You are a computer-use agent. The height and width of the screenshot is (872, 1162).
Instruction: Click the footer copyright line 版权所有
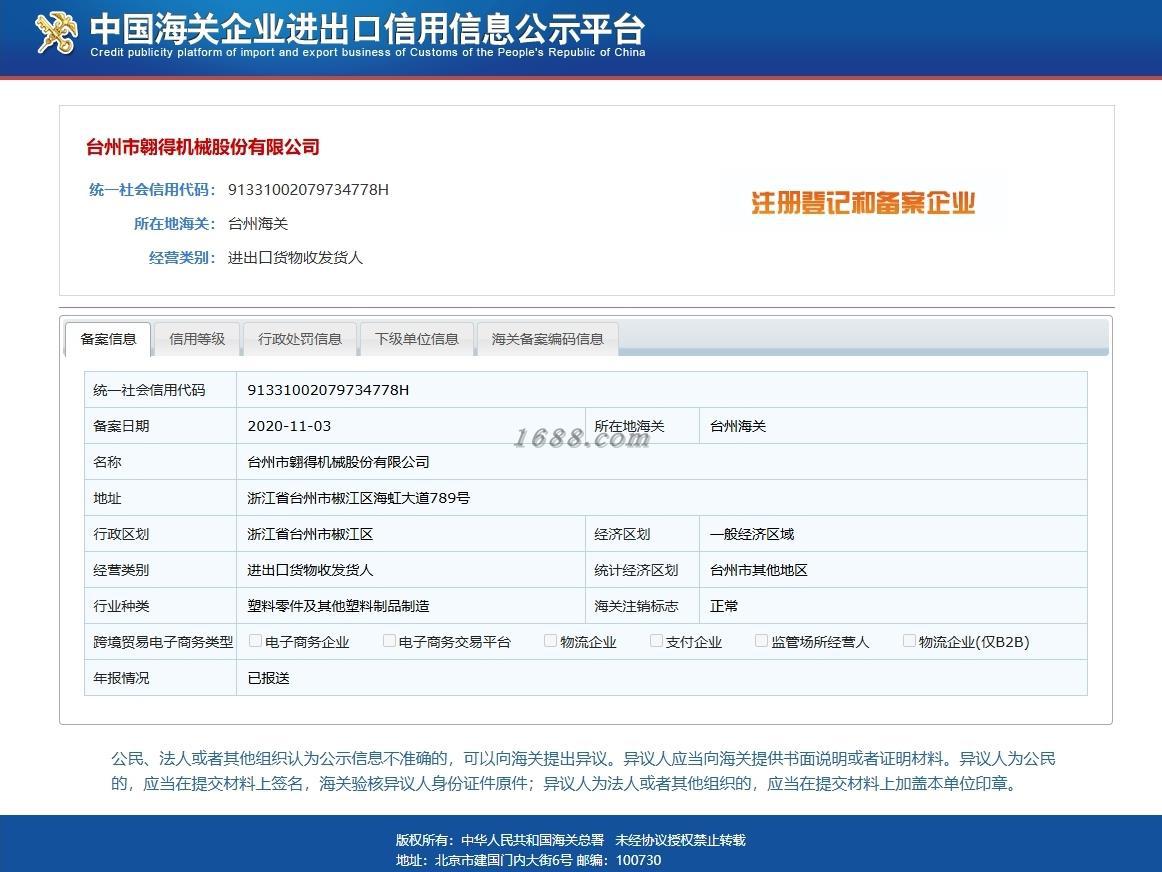coord(571,840)
